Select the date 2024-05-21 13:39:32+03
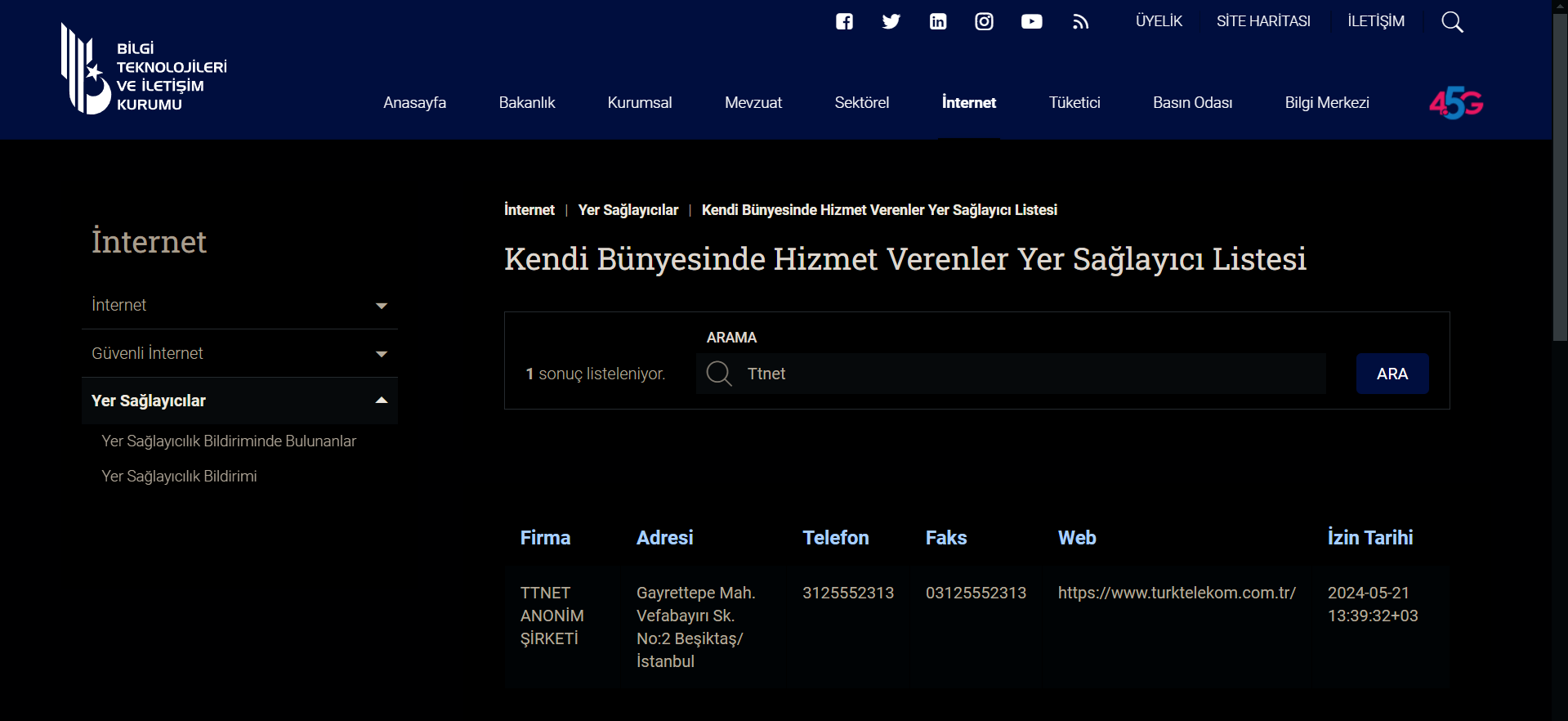This screenshot has width=1568, height=721. (1373, 604)
